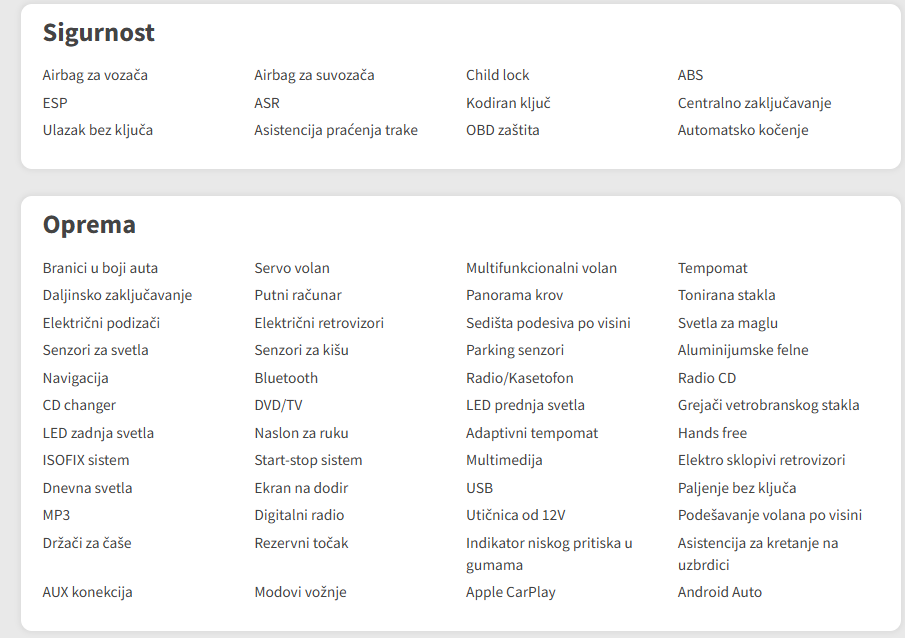
Task: Select 'Multifunkcionalni volan' item
Action: (x=541, y=268)
